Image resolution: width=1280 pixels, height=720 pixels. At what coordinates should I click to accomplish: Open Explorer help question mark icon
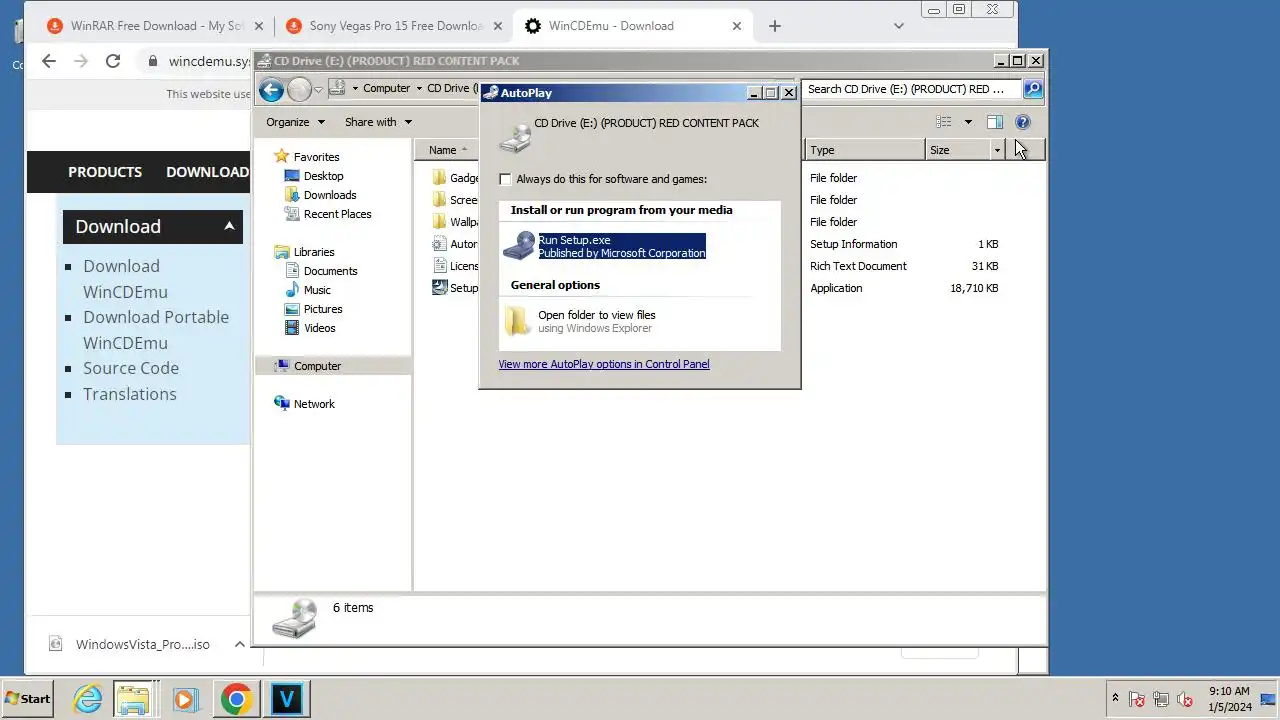point(1023,122)
